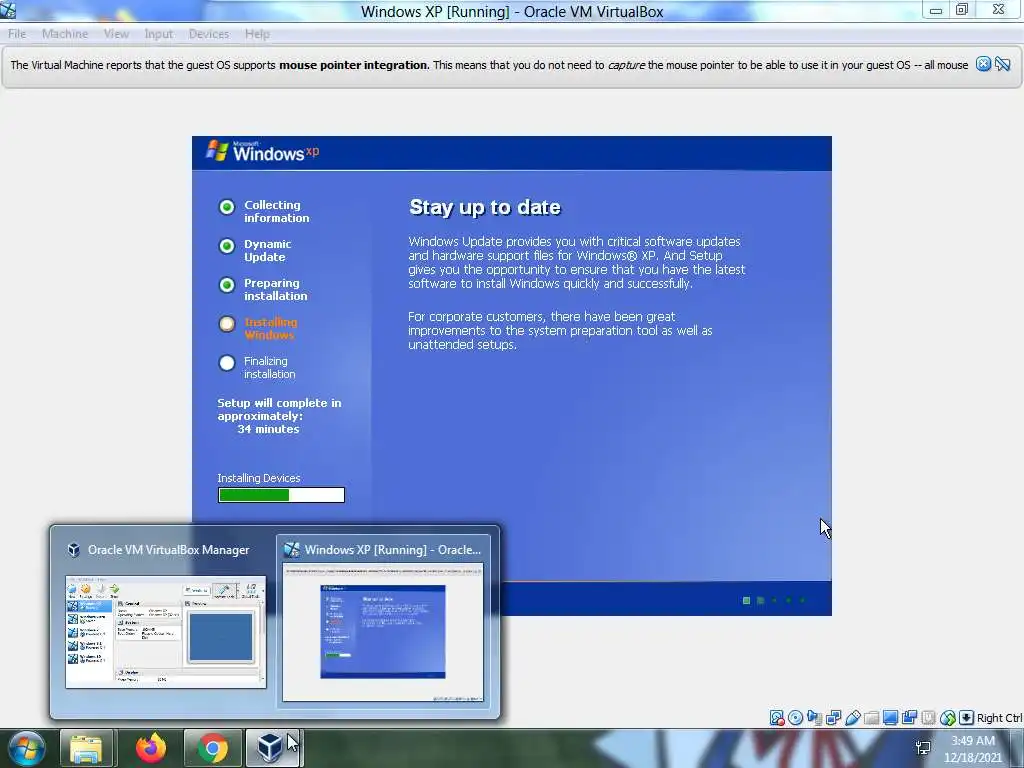Open the File menu
The width and height of the screenshot is (1024, 768).
(x=17, y=34)
